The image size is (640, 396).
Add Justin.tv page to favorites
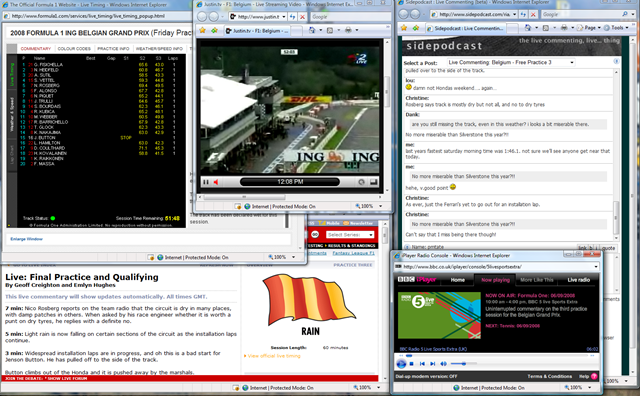(x=214, y=30)
